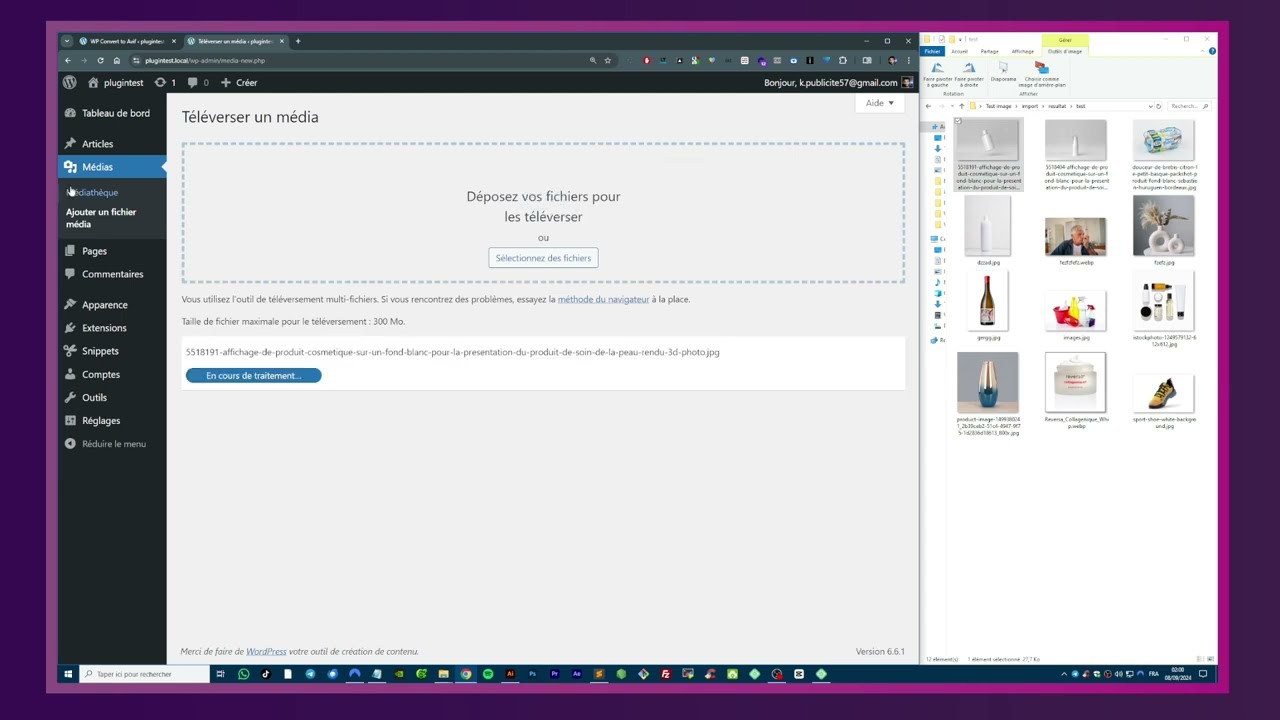Select the gmpg.jpg wine bottle thumbnail

point(988,303)
